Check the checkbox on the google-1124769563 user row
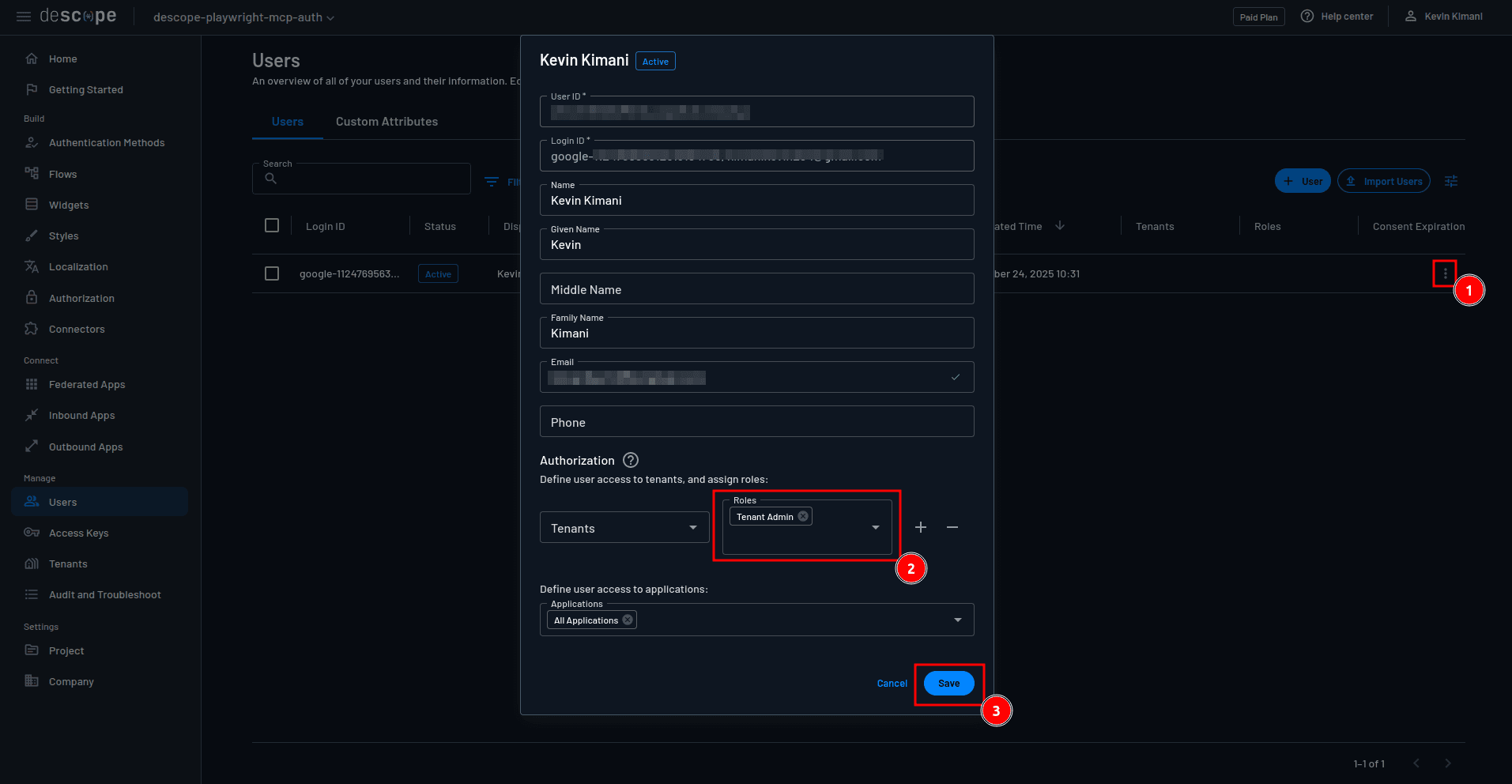Screen dimensions: 1512x784 pyautogui.click(x=272, y=273)
